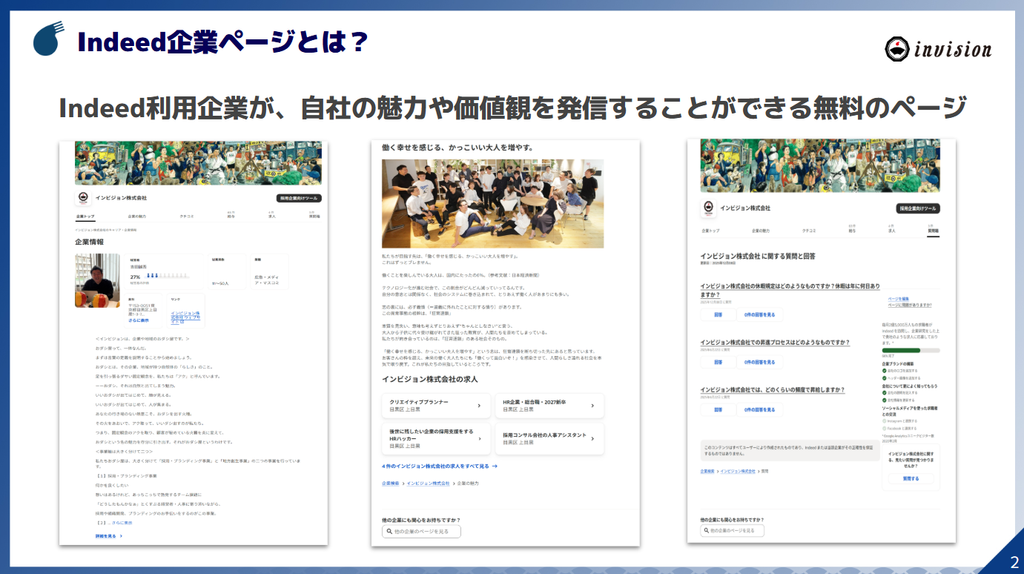Screen dimensions: 1024x574
Task: Select 企業トップ tab in right screenshot
Action: click(x=711, y=231)
